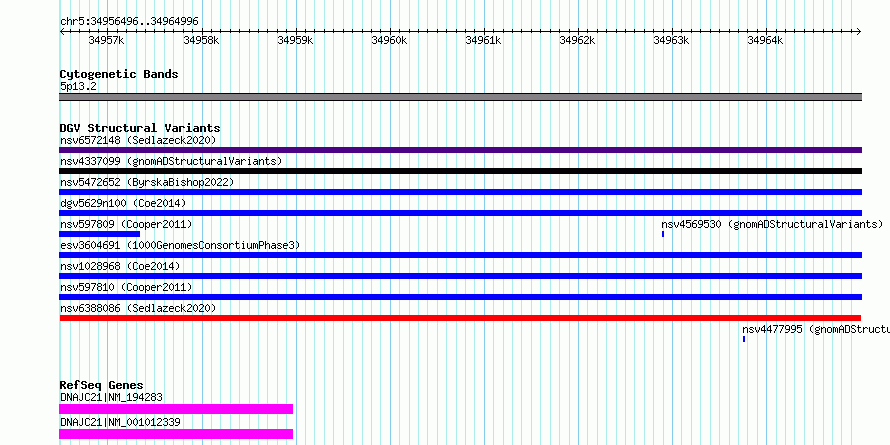Click the gray 5p13.2 cytogenetic band bar
The image size is (890, 445).
pyautogui.click(x=460, y=97)
